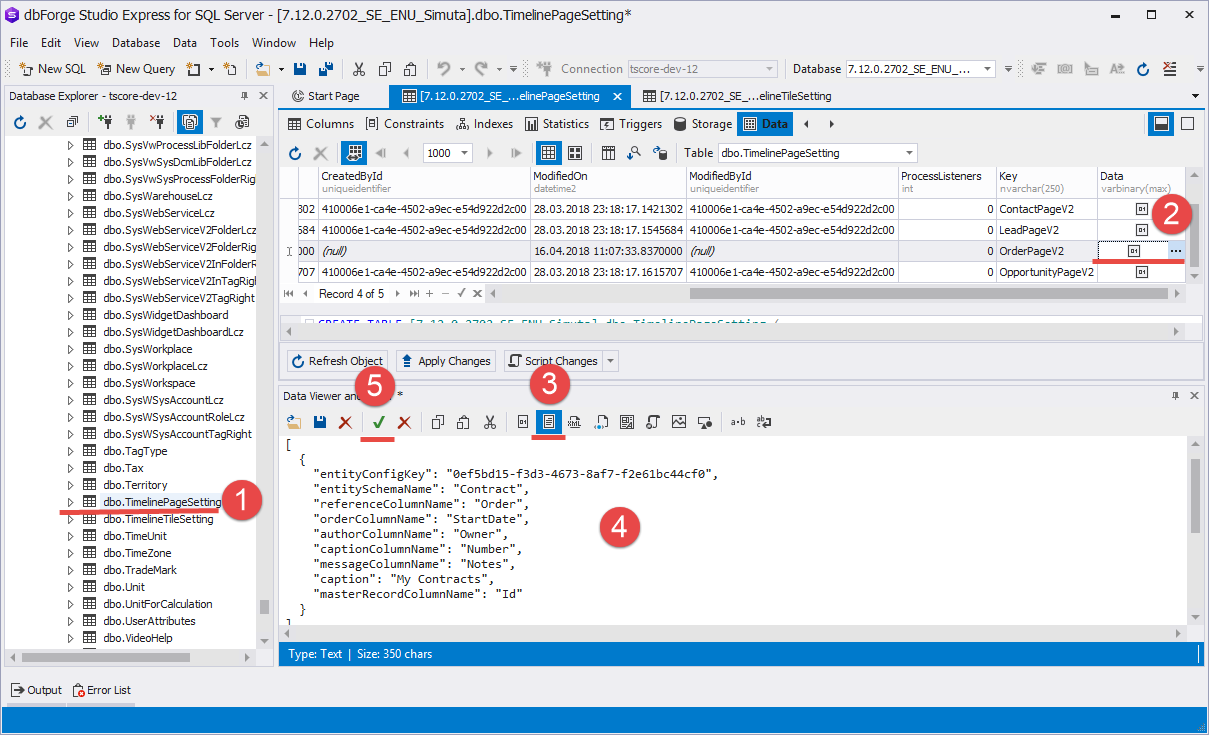The width and height of the screenshot is (1209, 735).
Task: Click the New Query toolbar button
Action: tap(136, 69)
